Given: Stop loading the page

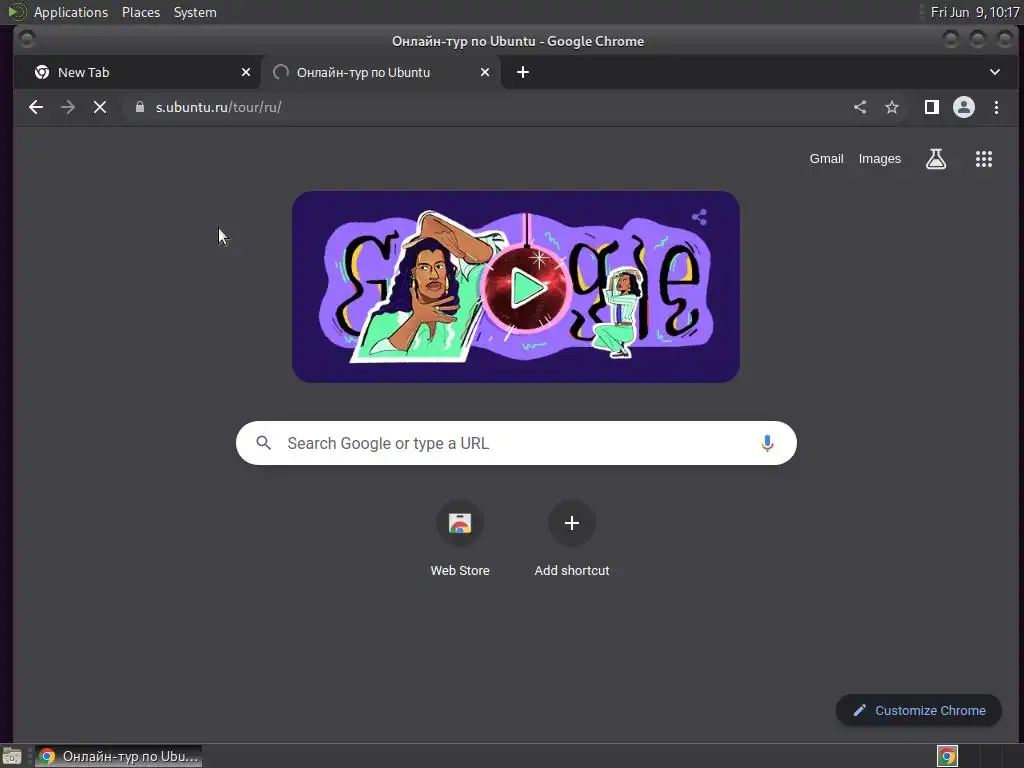Looking at the screenshot, I should pos(100,107).
